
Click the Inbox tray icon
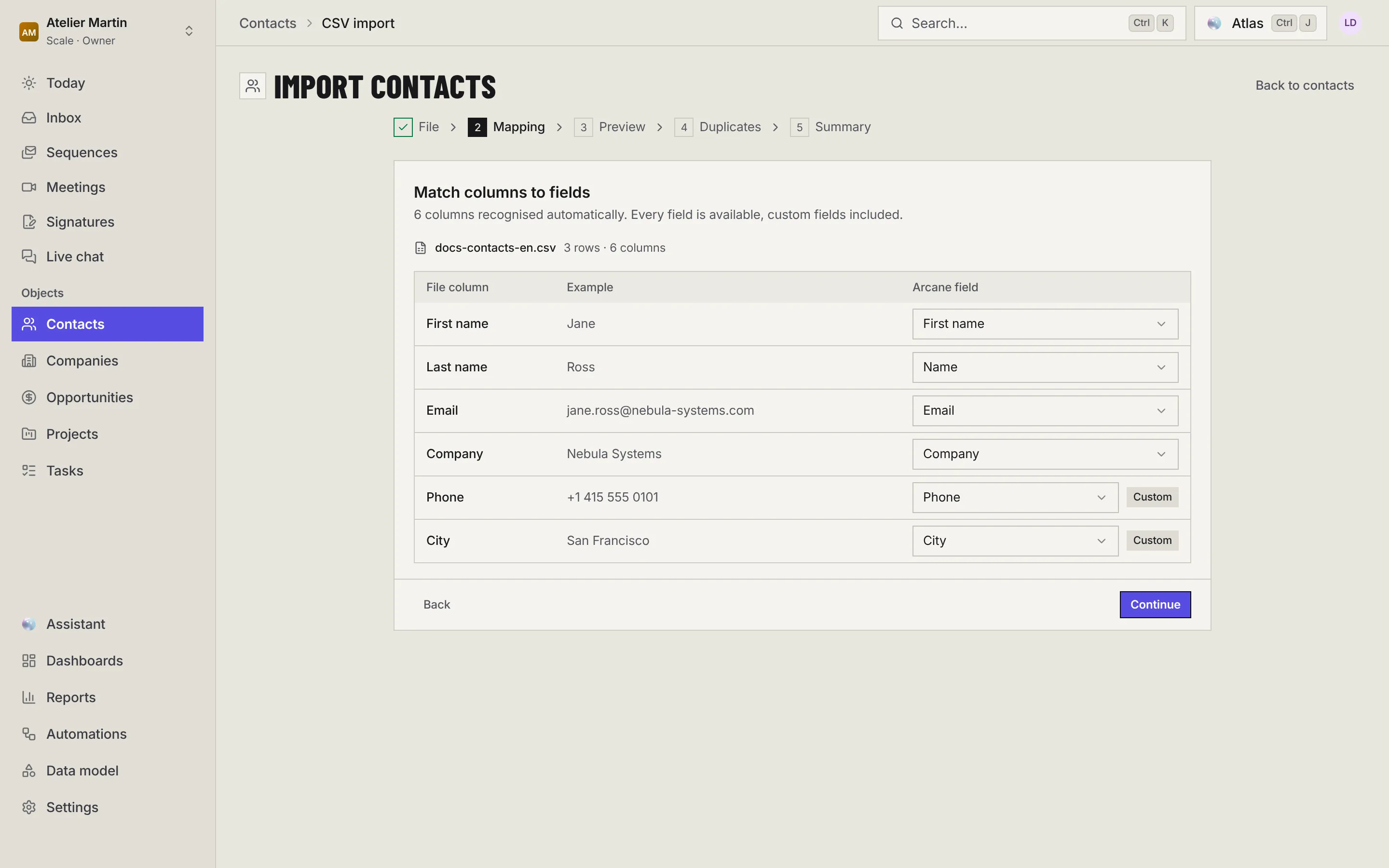point(29,118)
